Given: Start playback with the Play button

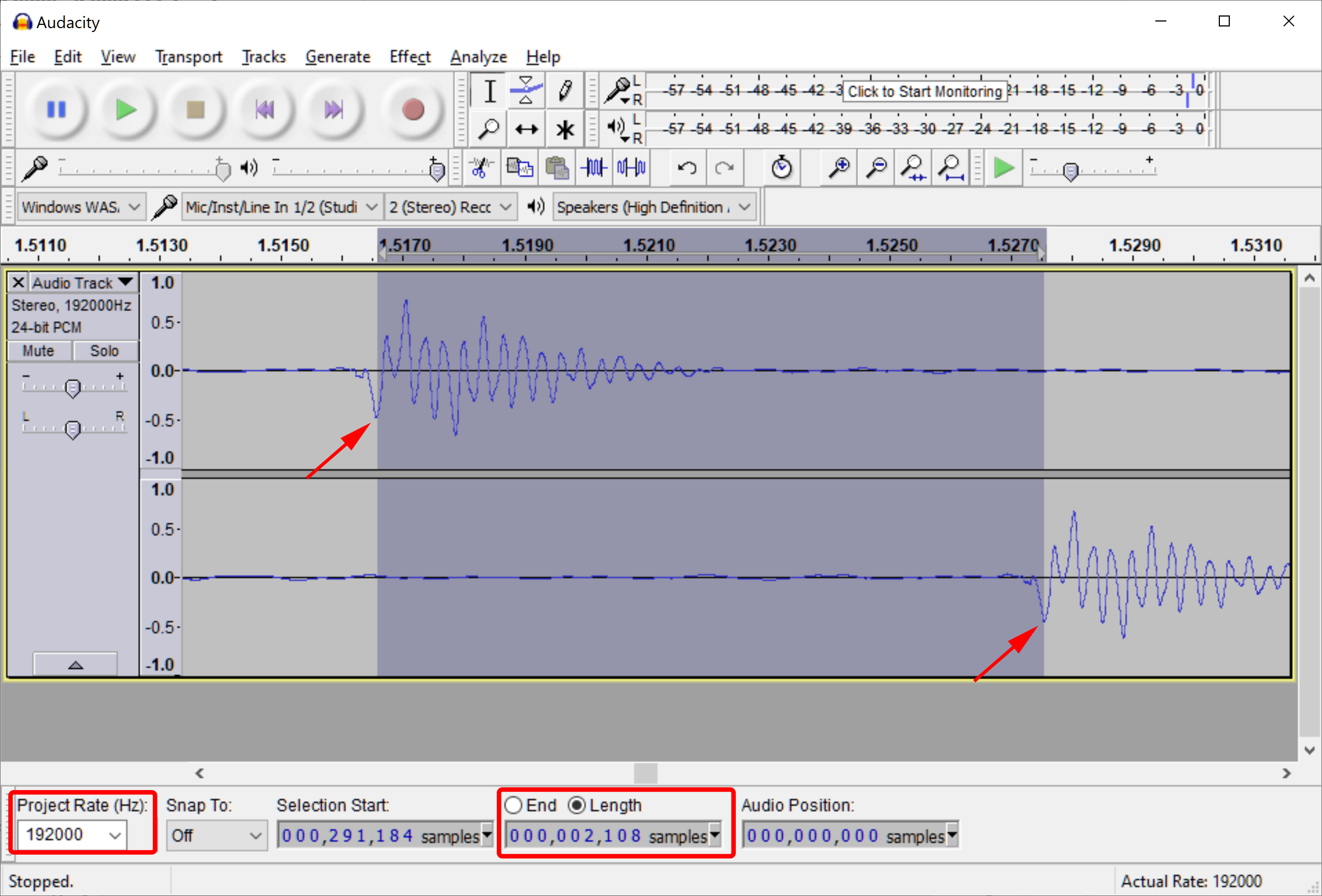Looking at the screenshot, I should coord(126,109).
